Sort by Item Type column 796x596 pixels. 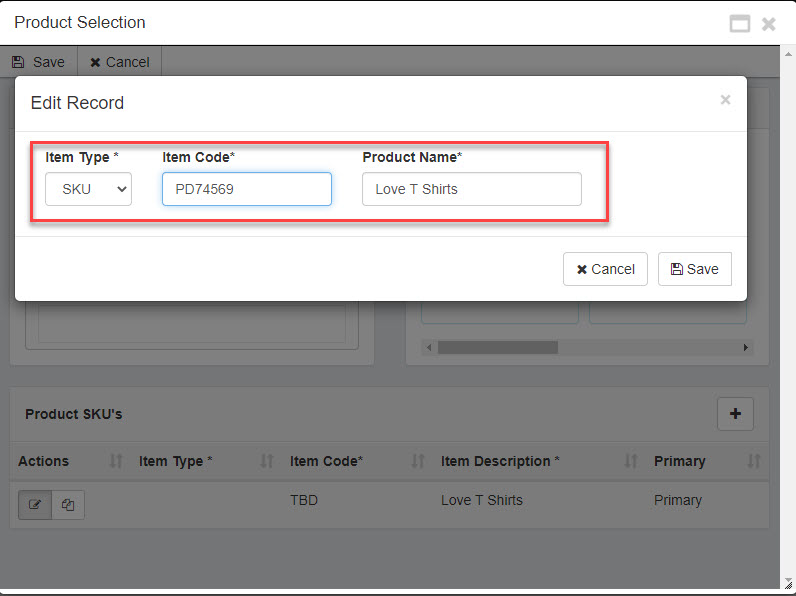click(x=267, y=461)
